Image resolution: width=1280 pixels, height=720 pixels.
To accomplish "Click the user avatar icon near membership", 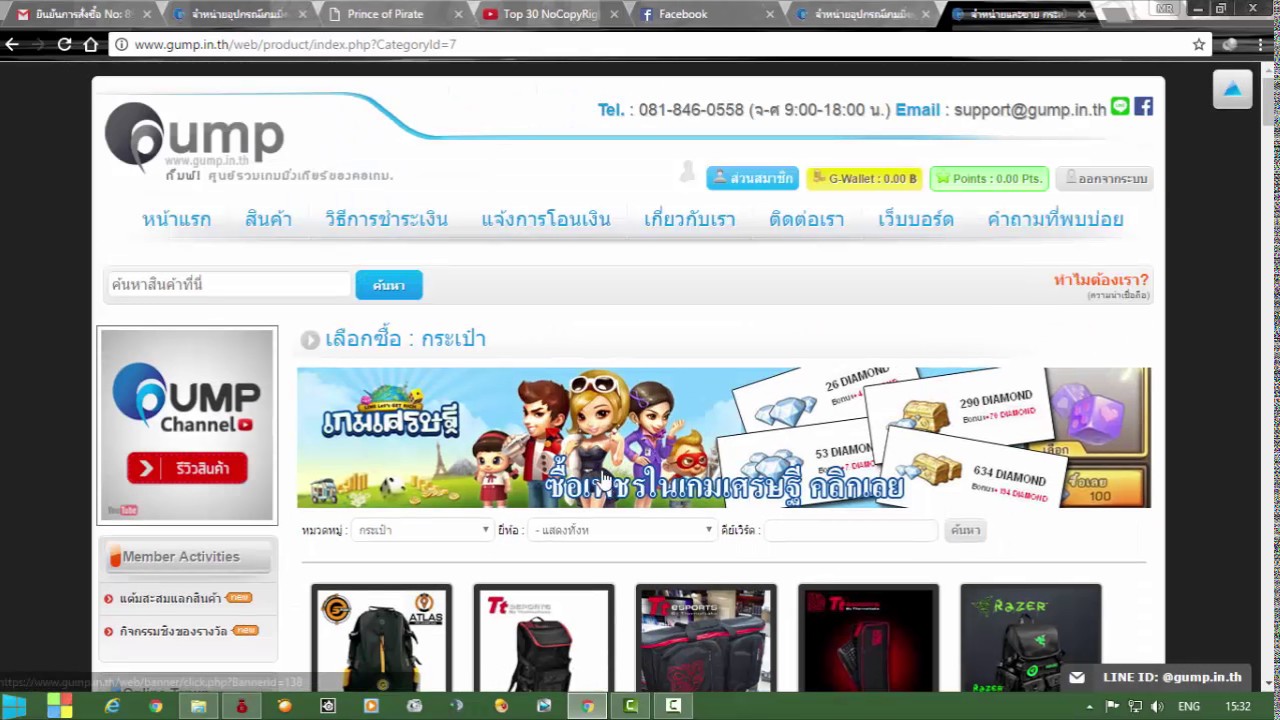I will [687, 172].
